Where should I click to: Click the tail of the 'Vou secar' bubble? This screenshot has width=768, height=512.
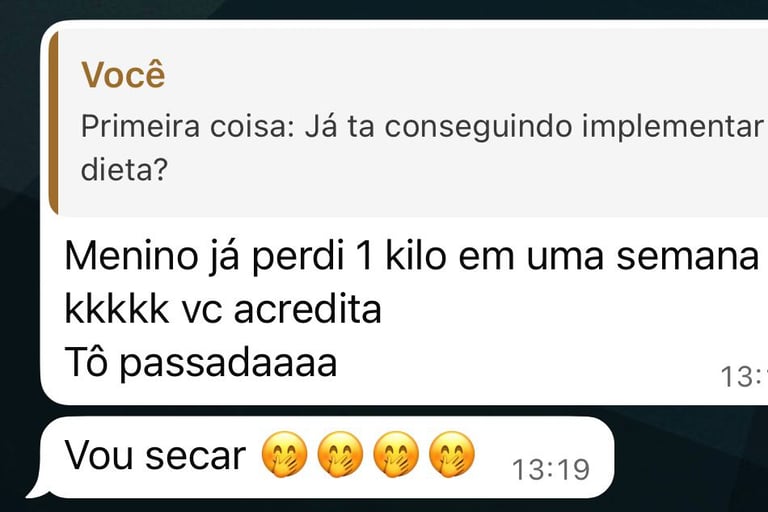(x=37, y=489)
